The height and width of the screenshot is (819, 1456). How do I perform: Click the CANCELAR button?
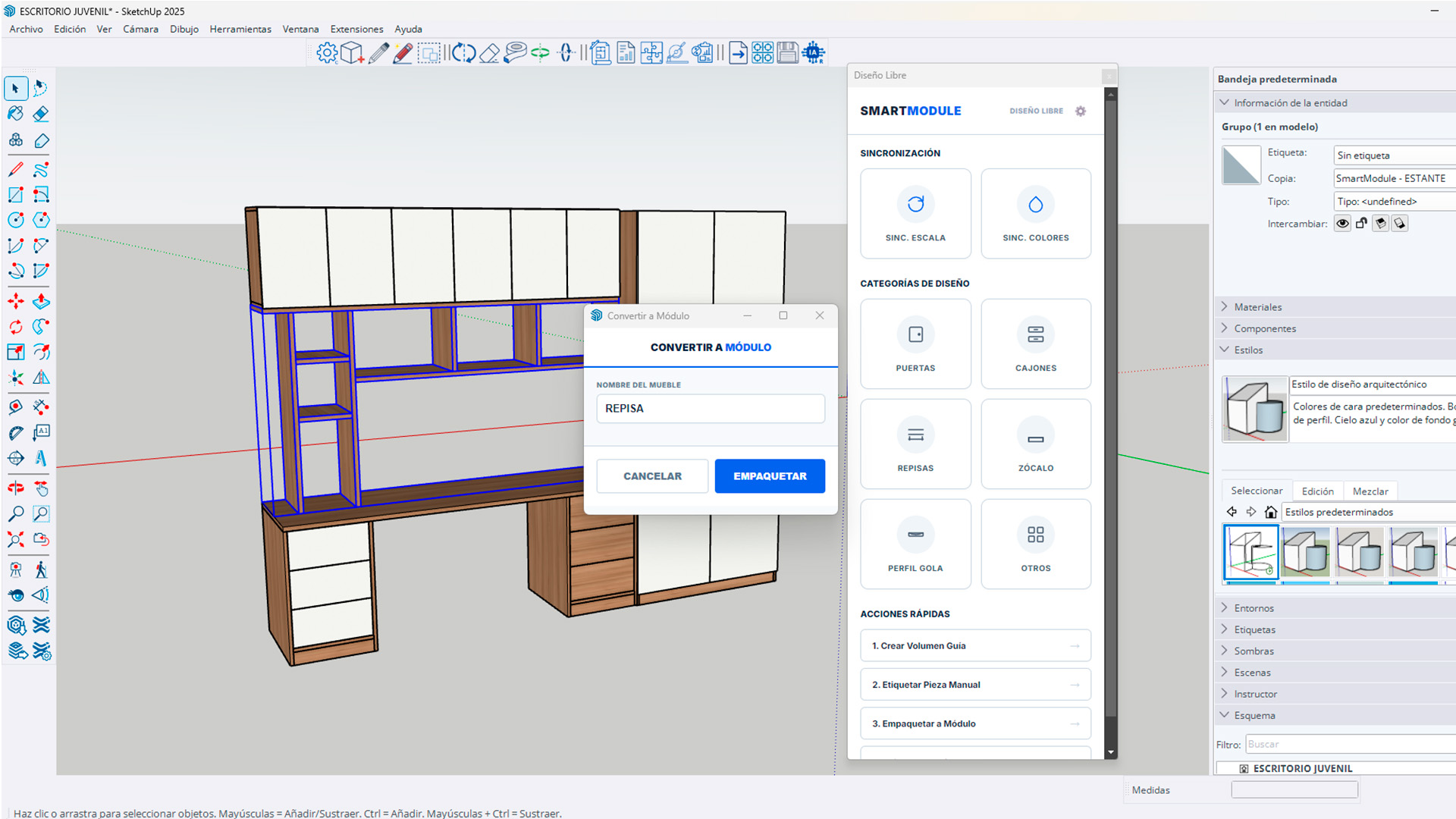tap(652, 476)
